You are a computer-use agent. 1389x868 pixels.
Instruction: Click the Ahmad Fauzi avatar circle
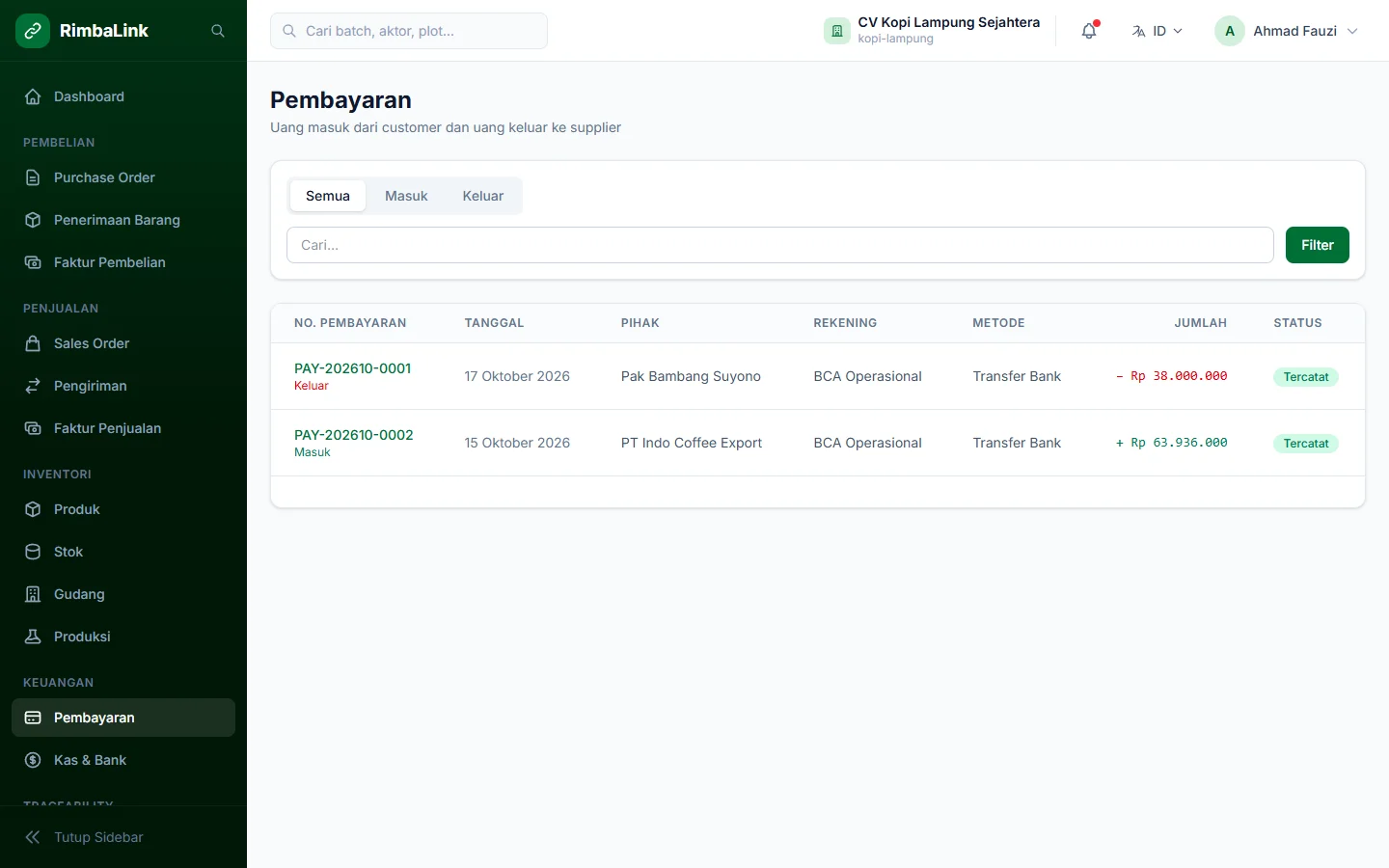point(1230,31)
